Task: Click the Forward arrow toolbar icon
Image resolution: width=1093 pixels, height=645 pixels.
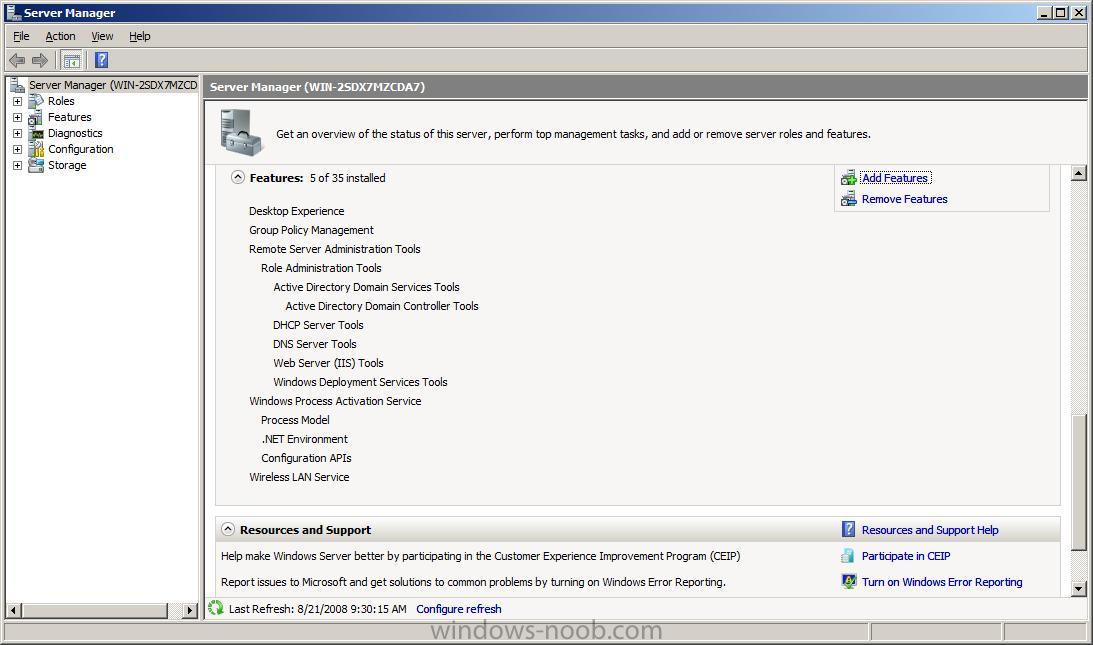Action: click(40, 61)
